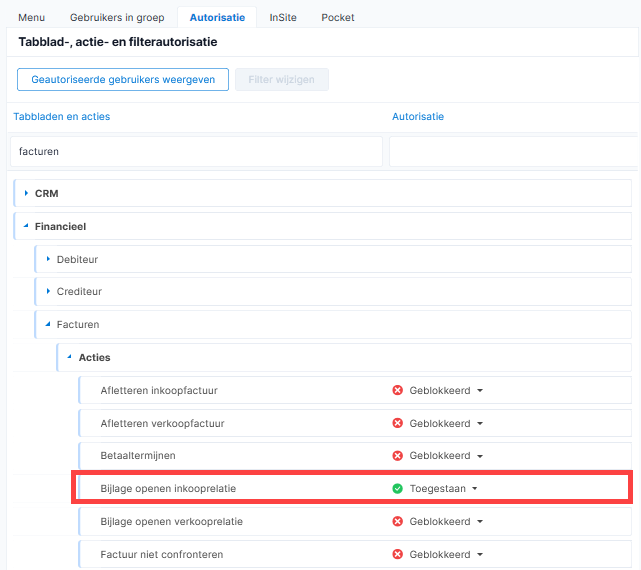
Task: Click red blocked icon next to Betaaltermijnen
Action: 397,456
